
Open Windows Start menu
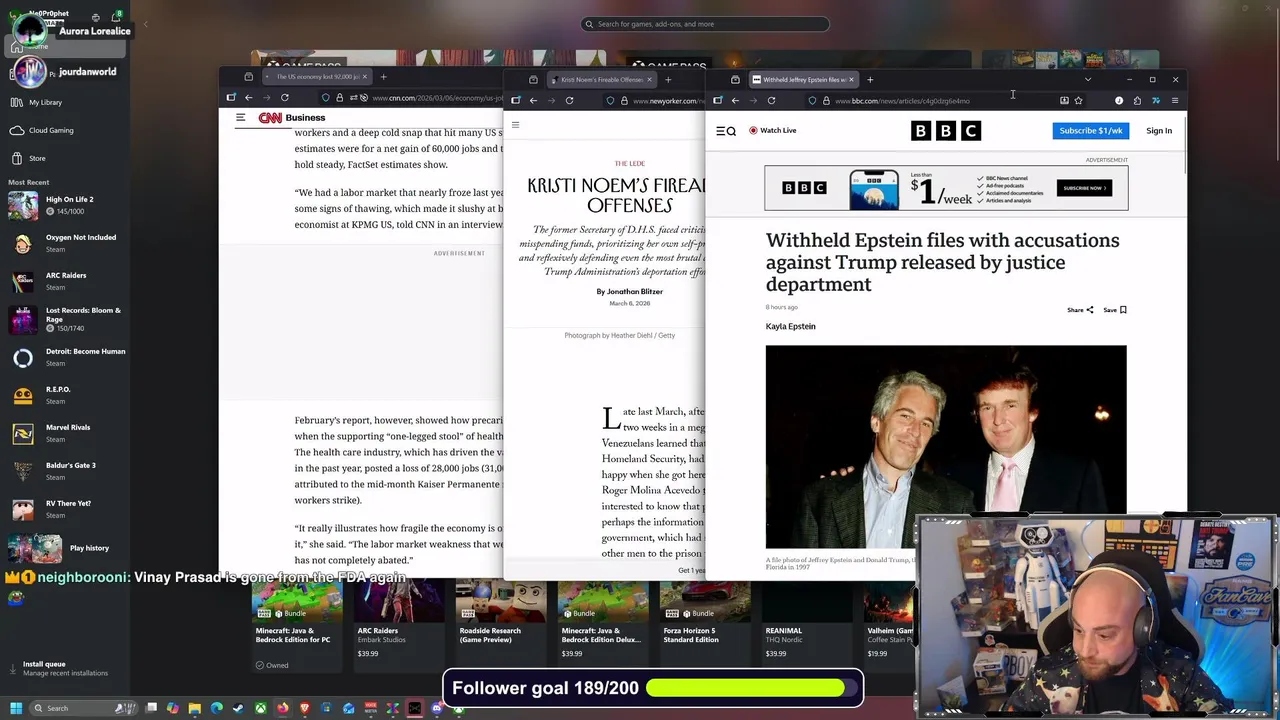pyautogui.click(x=16, y=708)
